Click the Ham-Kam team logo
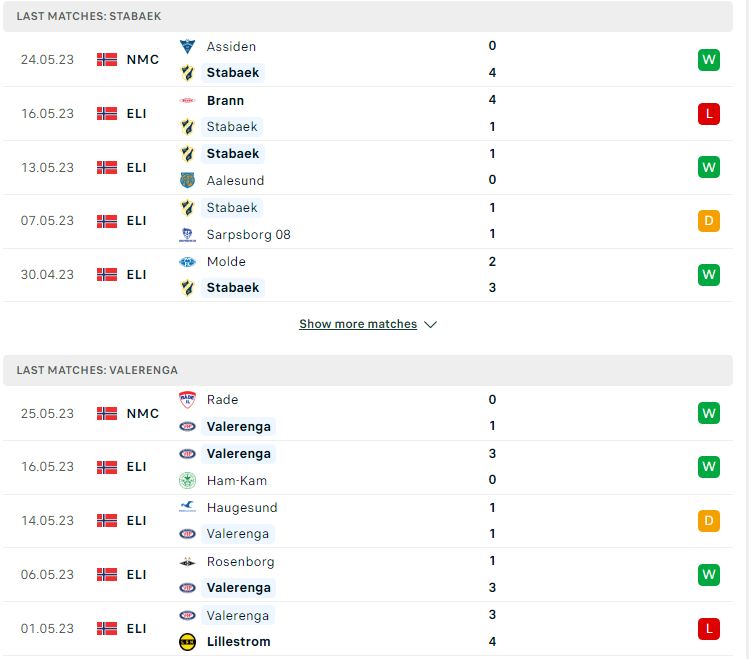Screen dimensions: 749x659 click(x=187, y=480)
